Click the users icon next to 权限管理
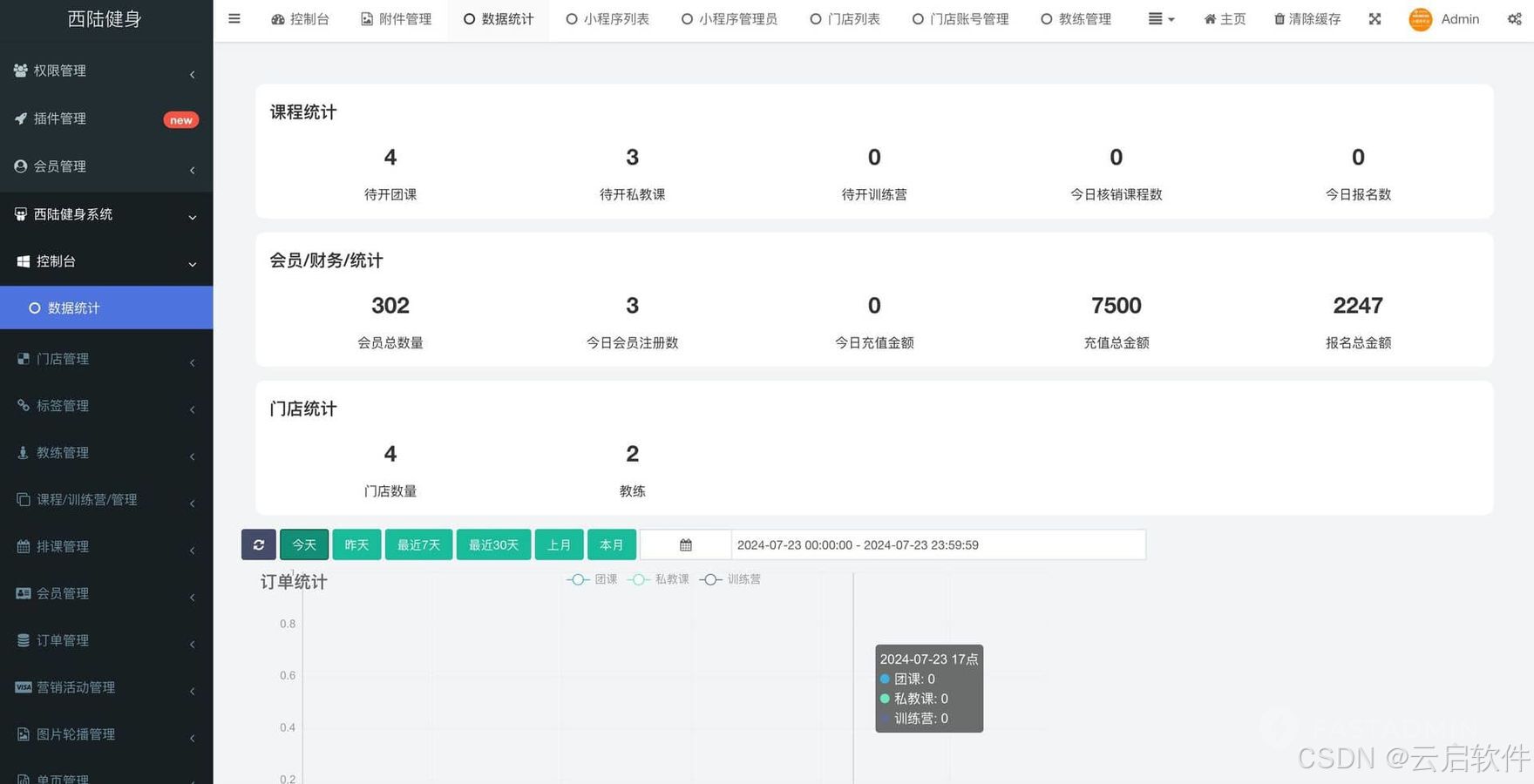 [21, 71]
